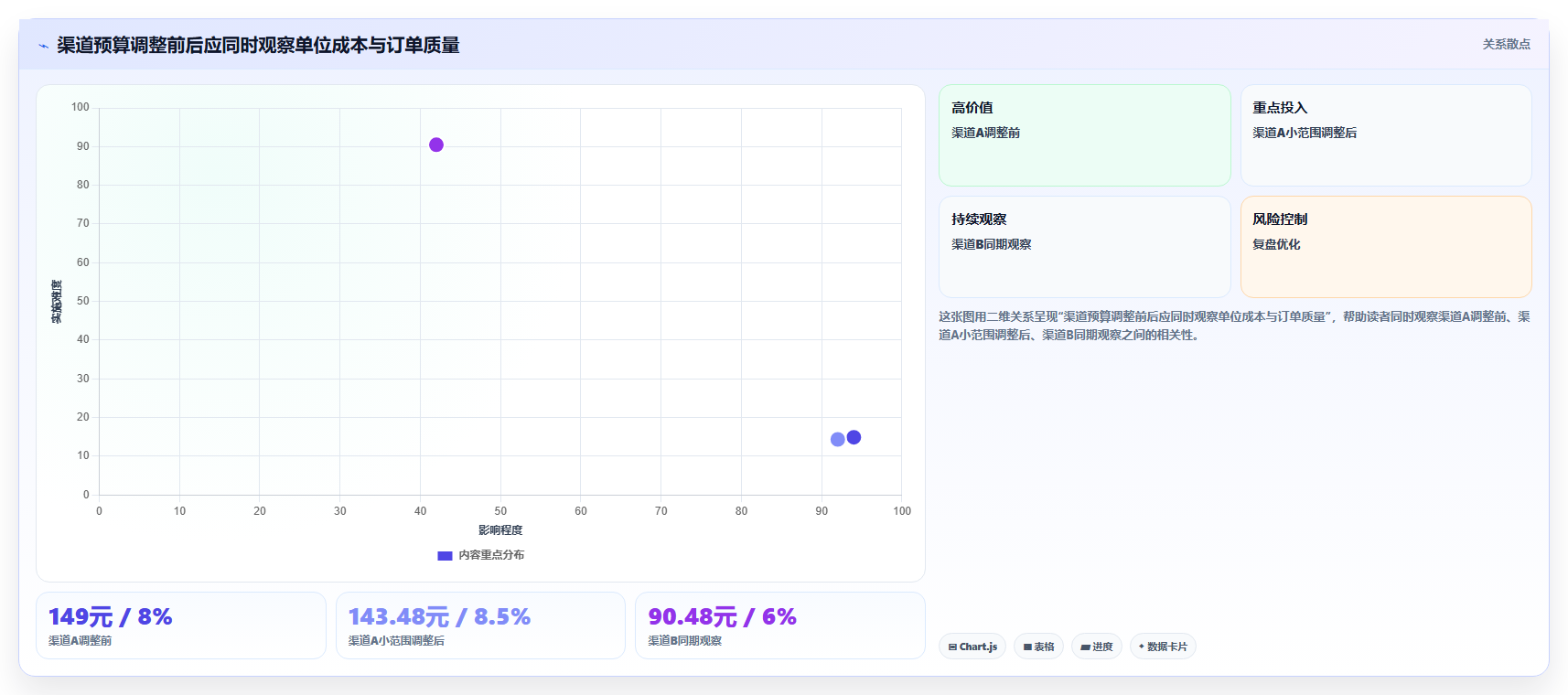Click the 复盘优化 text in the 风险控制 card
This screenshot has height=695, width=1568.
[x=1276, y=244]
